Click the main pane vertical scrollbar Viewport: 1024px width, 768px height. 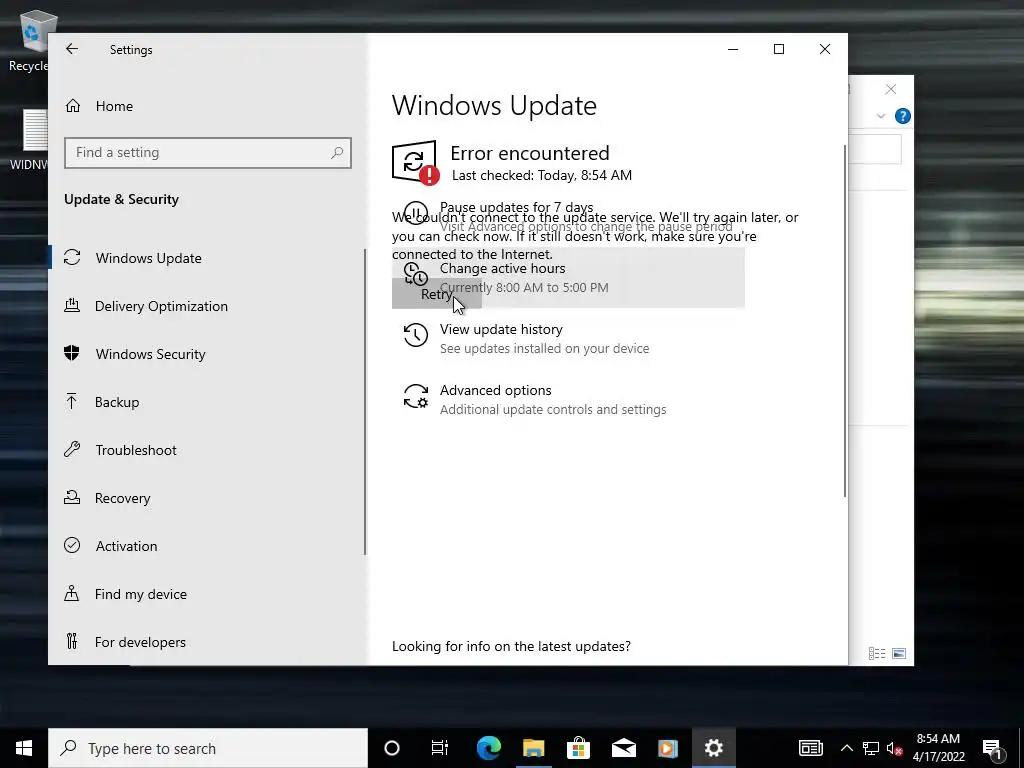pyautogui.click(x=845, y=320)
